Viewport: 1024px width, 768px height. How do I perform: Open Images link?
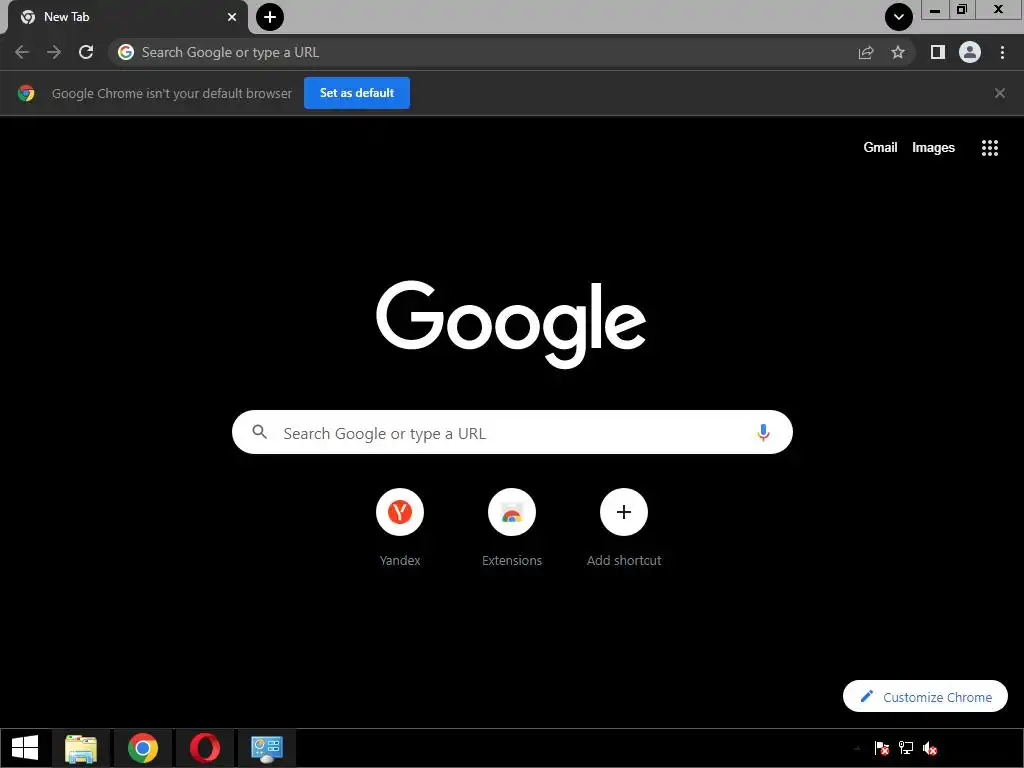click(933, 148)
